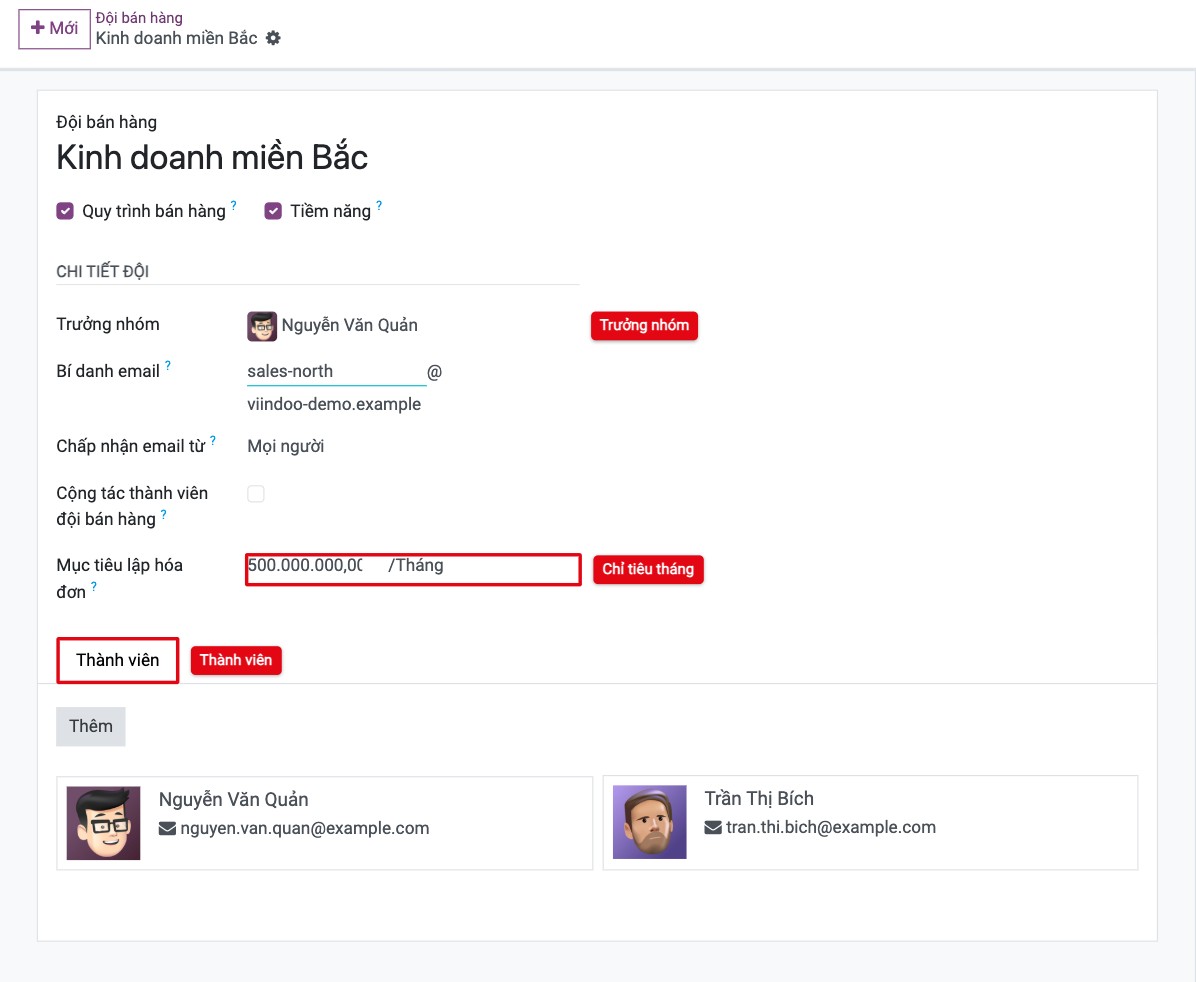Show help tooltip for Bí danh email
This screenshot has width=1196, height=982.
pyautogui.click(x=168, y=365)
